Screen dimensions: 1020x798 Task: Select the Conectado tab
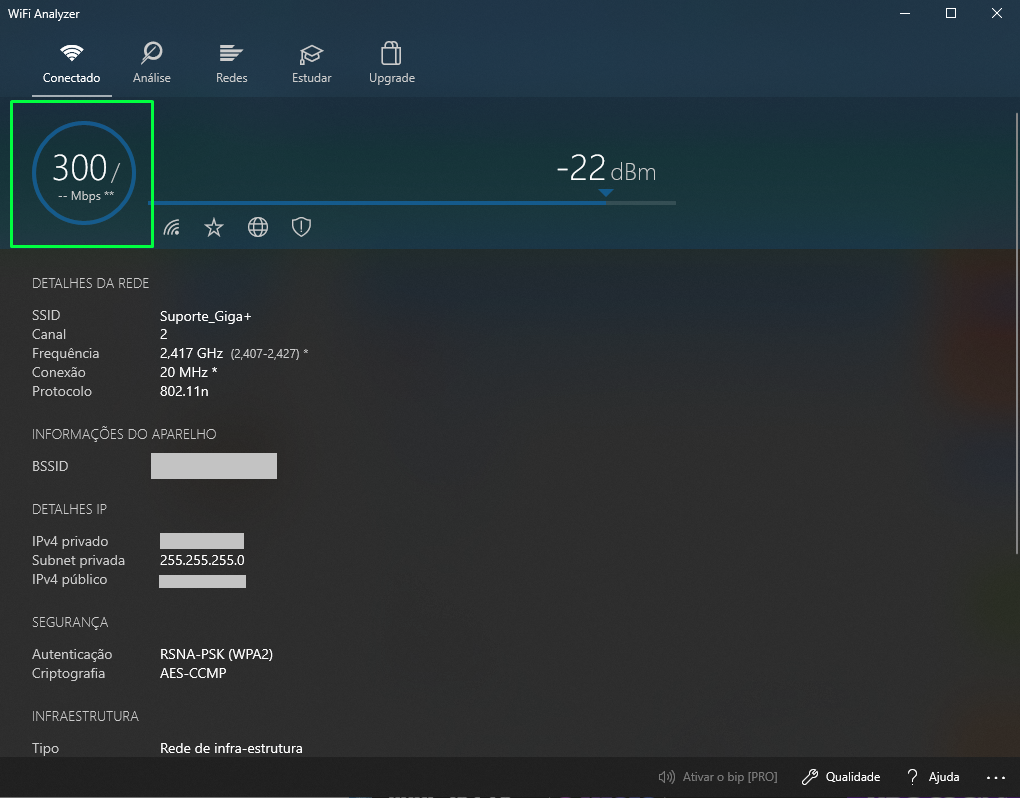(71, 63)
